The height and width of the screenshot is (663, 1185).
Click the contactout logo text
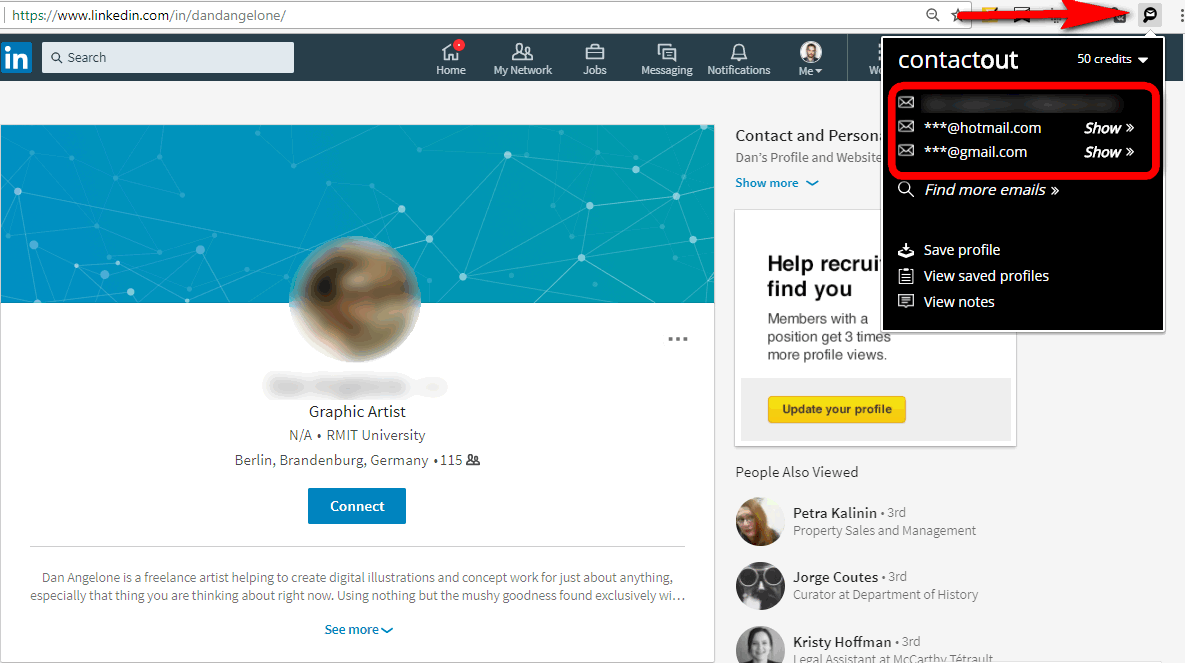click(958, 60)
